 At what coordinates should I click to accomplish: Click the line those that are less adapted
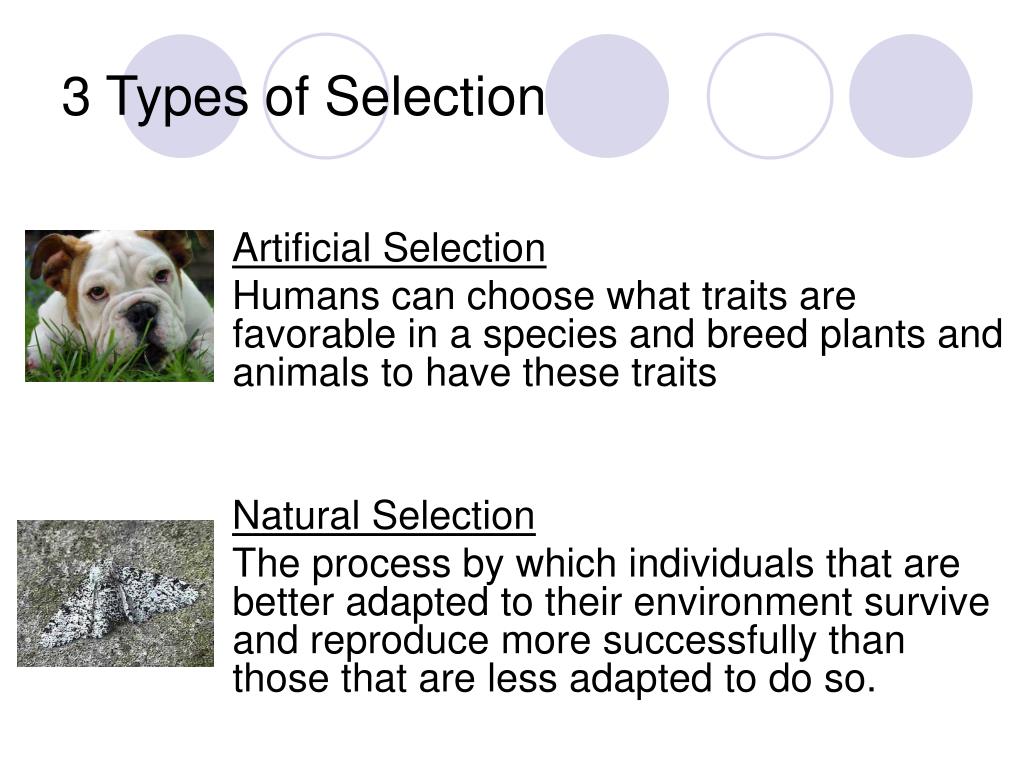554,679
